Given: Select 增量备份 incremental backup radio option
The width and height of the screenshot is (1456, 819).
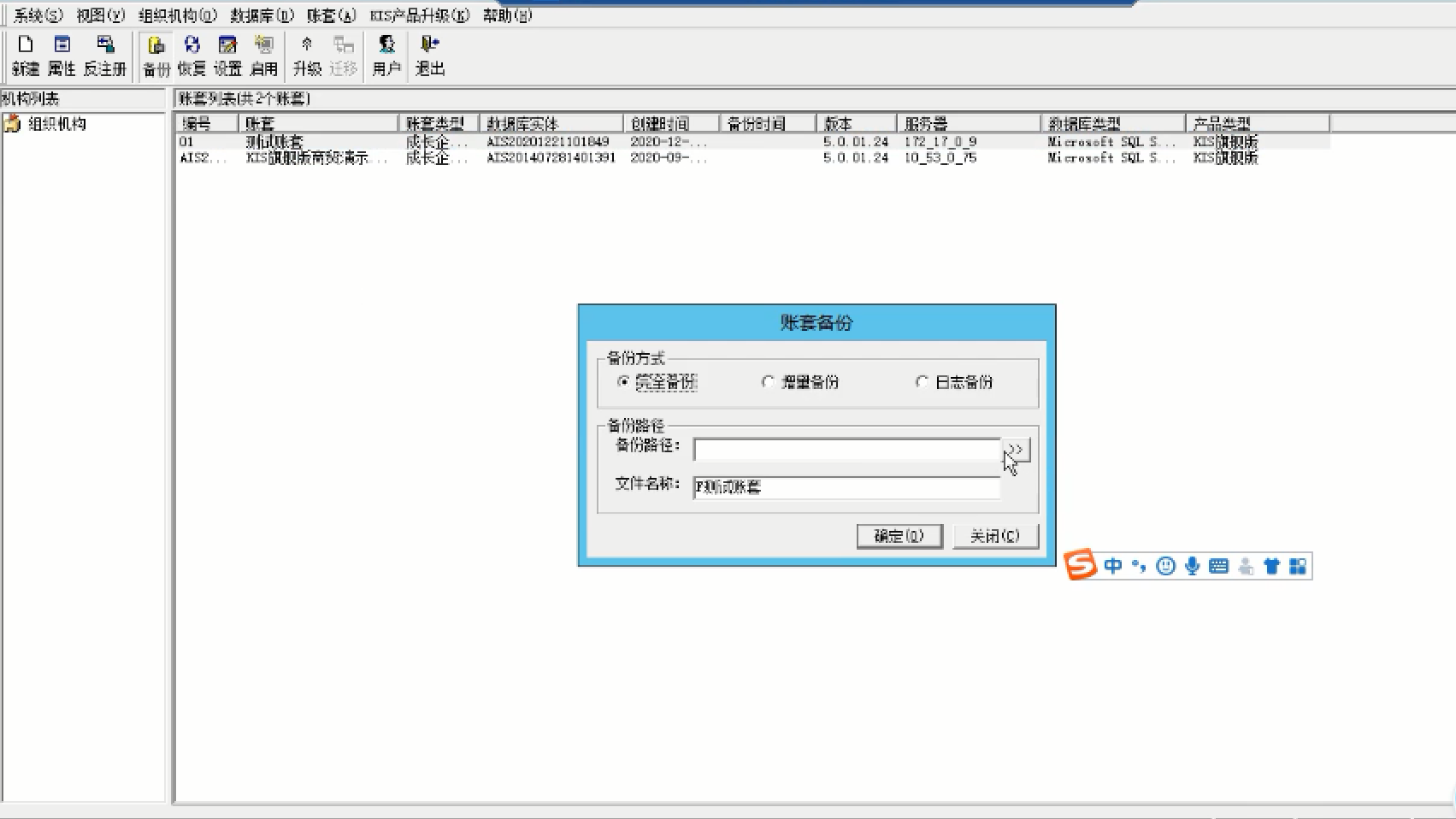Looking at the screenshot, I should pyautogui.click(x=768, y=382).
